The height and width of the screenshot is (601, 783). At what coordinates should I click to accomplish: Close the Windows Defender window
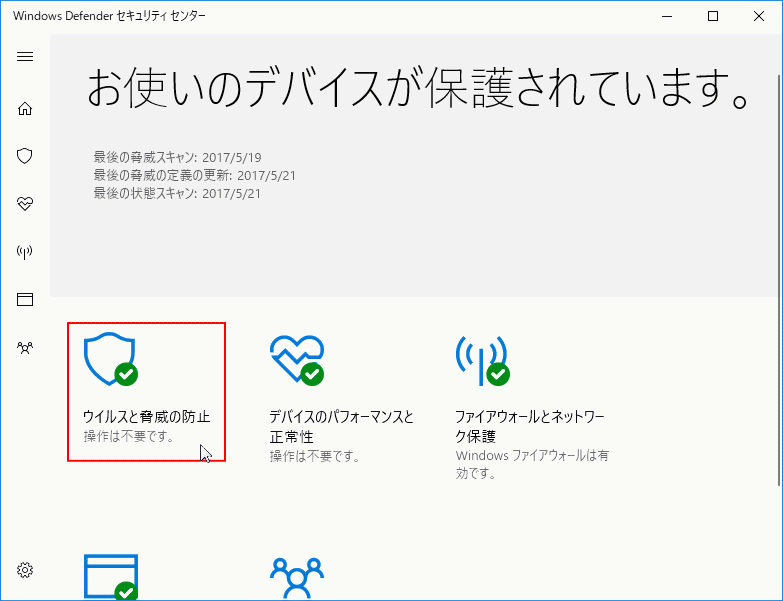[759, 16]
